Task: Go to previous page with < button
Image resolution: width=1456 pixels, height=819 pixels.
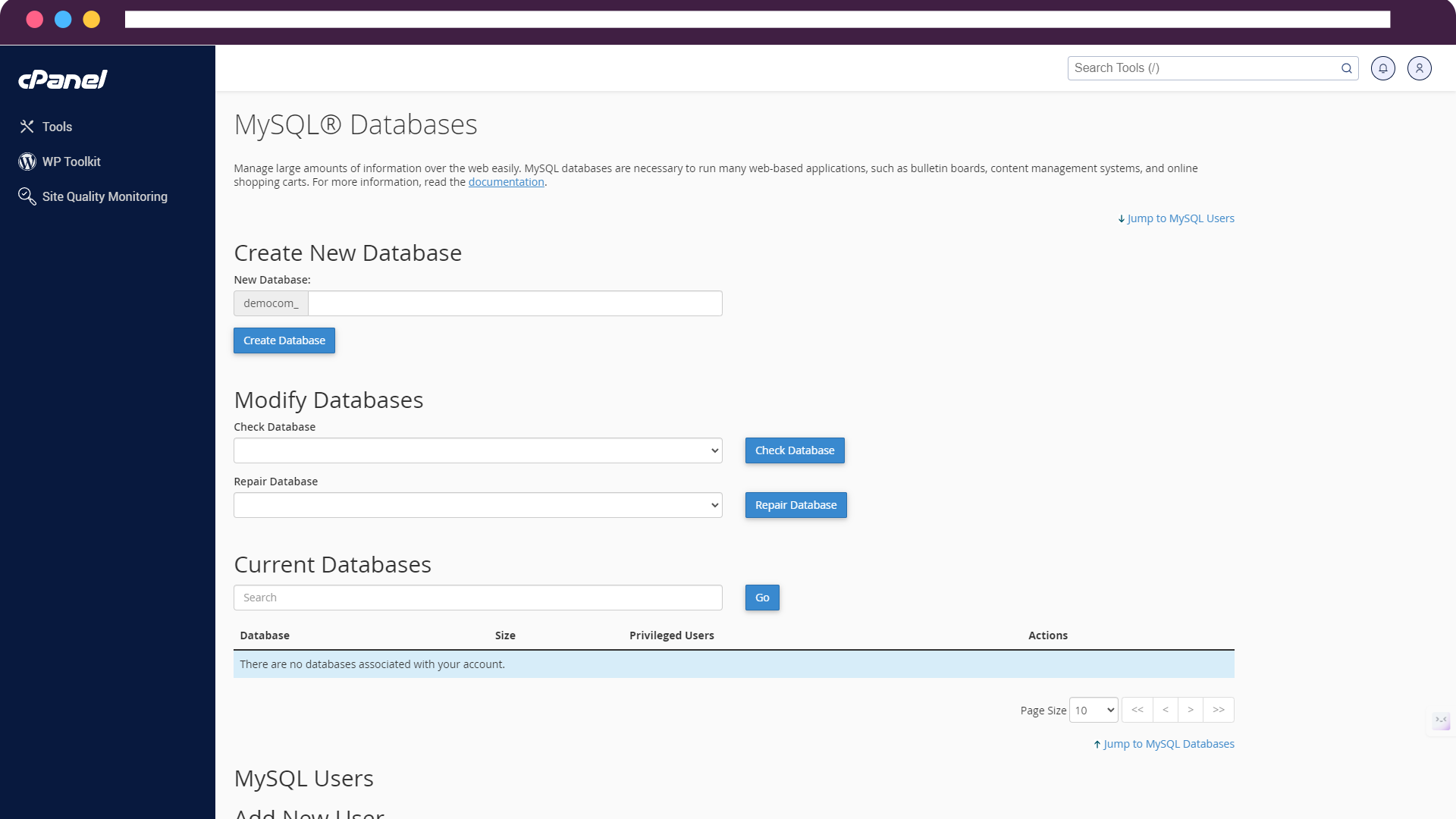Action: point(1166,710)
